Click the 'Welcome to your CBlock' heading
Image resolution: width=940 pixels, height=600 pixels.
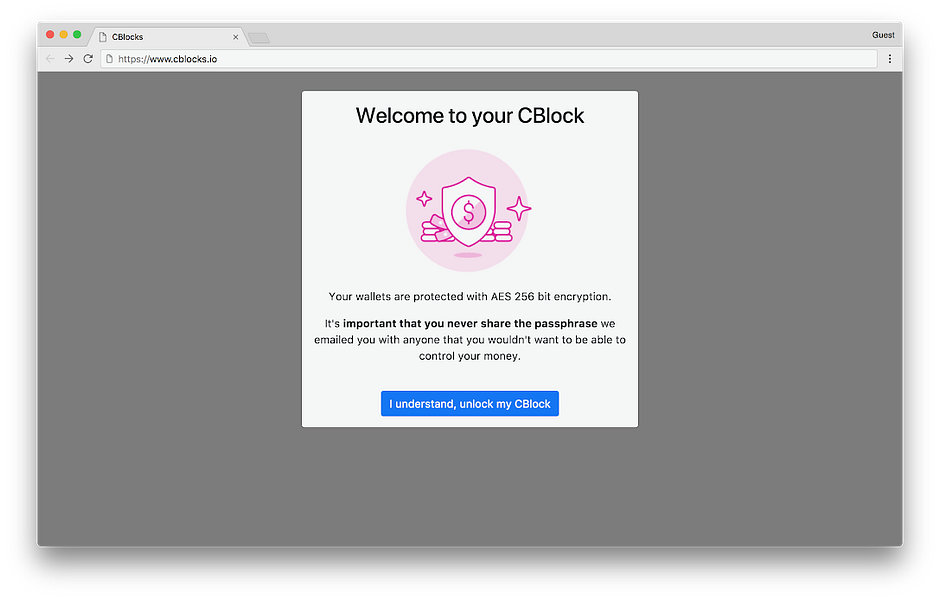(x=469, y=116)
